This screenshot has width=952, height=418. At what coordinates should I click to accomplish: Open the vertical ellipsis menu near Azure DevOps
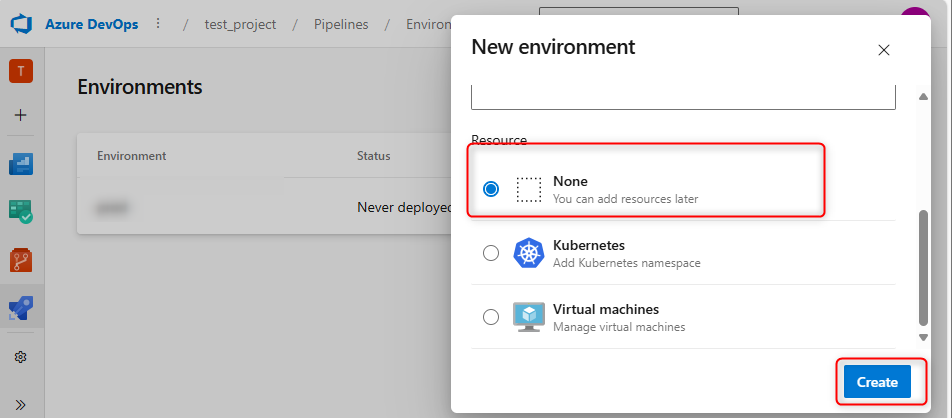coord(157,24)
